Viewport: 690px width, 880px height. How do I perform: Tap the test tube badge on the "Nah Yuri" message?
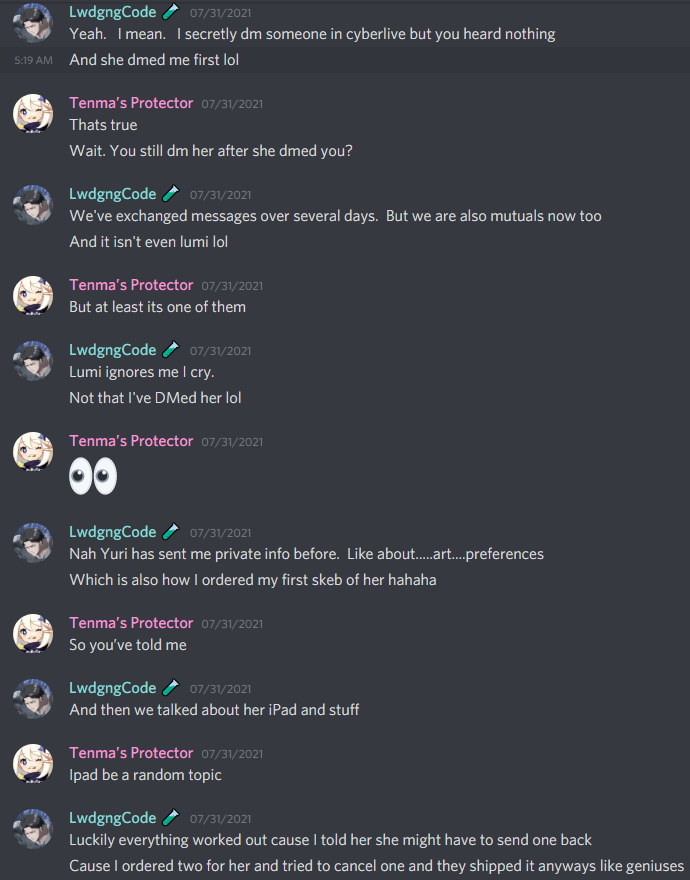pos(171,531)
